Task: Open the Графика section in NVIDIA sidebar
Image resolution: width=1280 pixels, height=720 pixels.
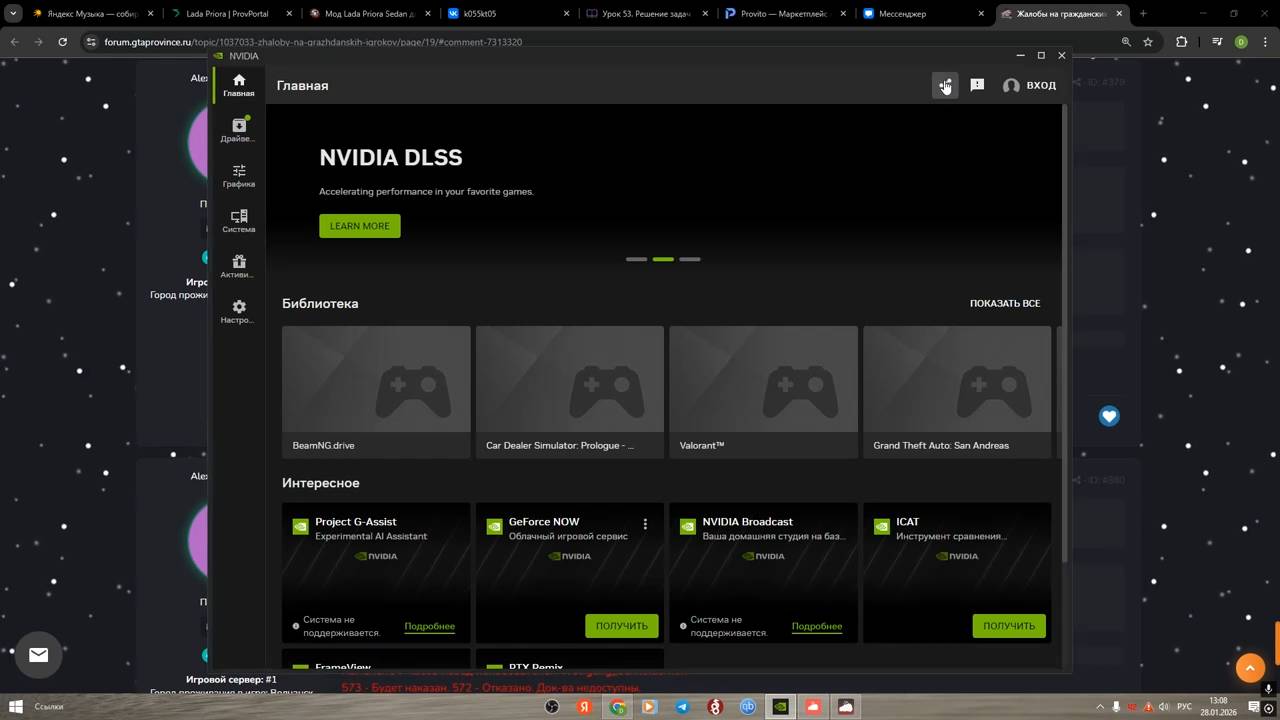Action: (238, 176)
